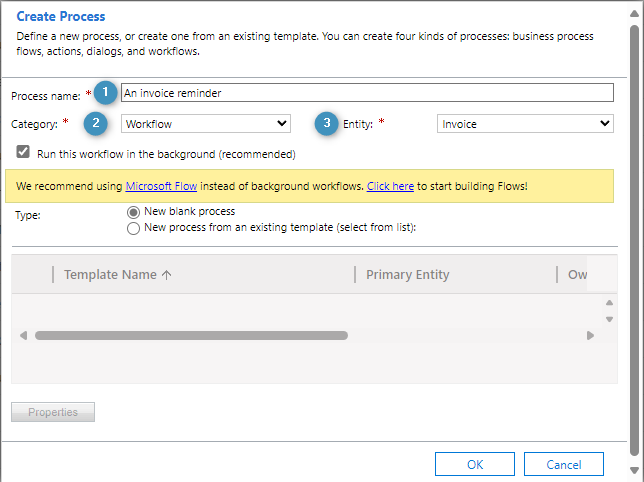The height and width of the screenshot is (482, 644).
Task: Select New blank process radio option
Action: click(133, 212)
